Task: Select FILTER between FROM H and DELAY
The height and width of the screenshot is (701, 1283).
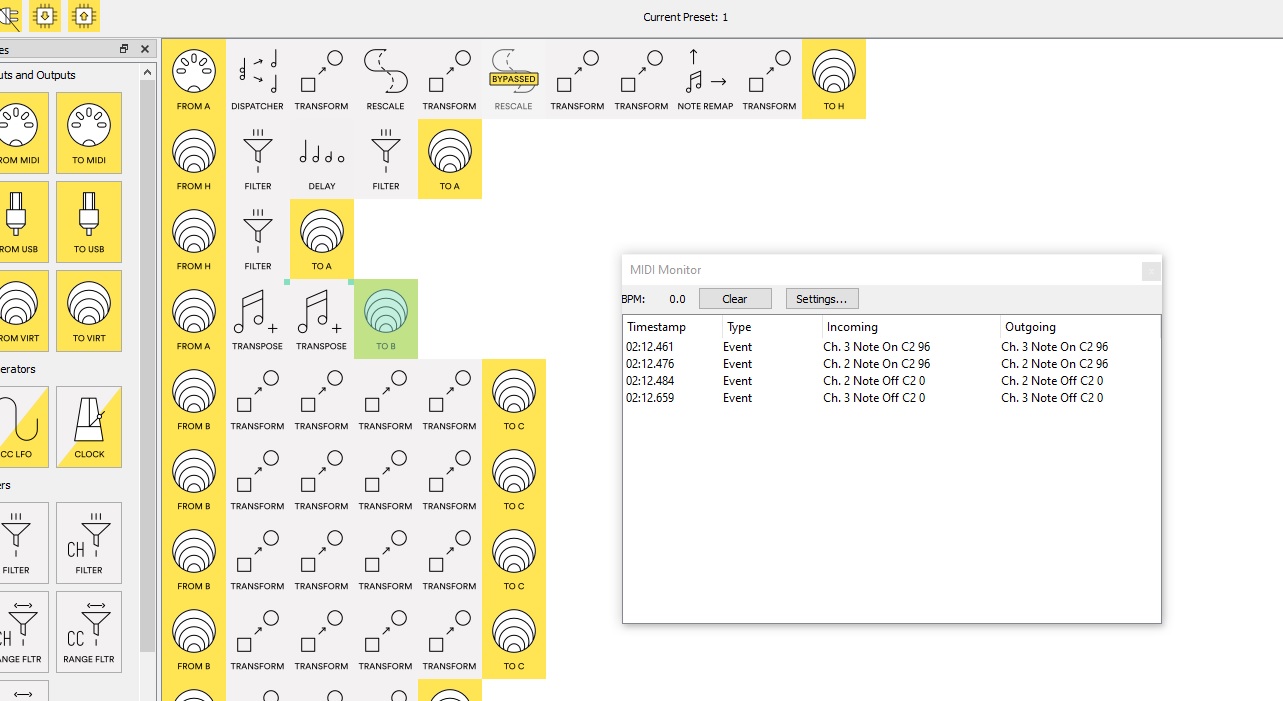Action: pos(258,159)
